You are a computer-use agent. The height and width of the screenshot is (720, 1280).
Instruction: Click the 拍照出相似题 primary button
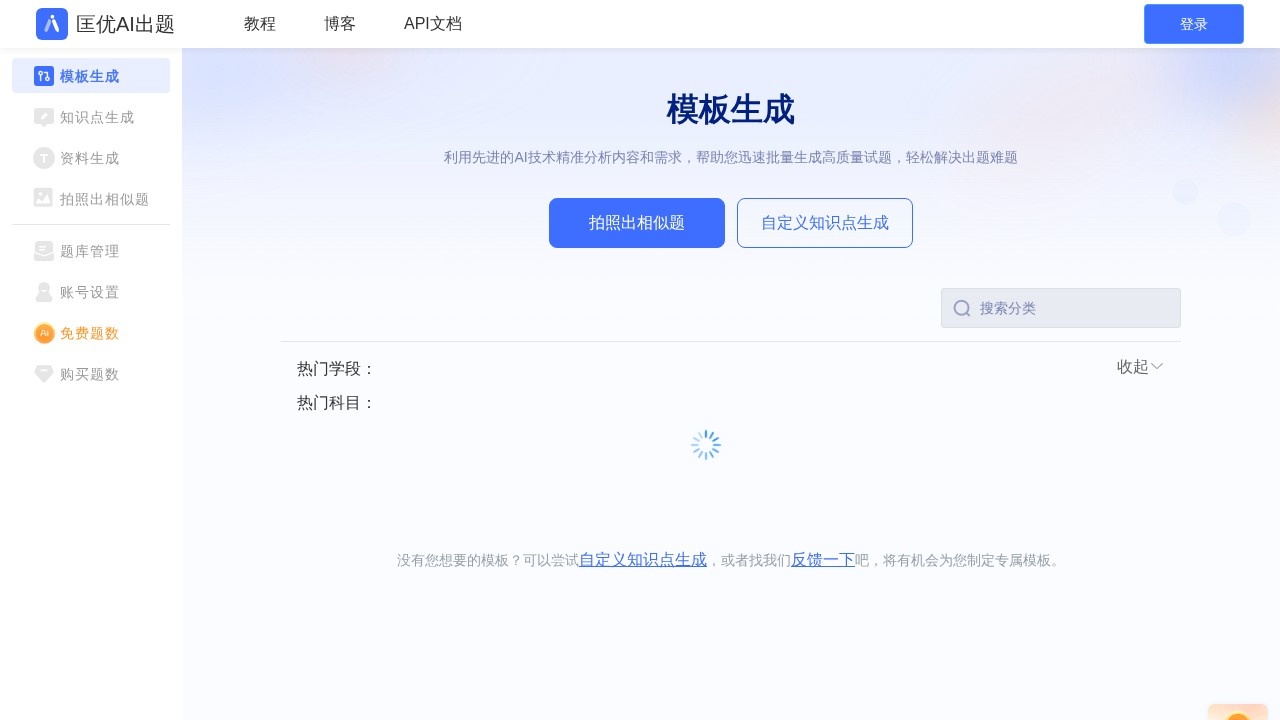click(x=637, y=223)
